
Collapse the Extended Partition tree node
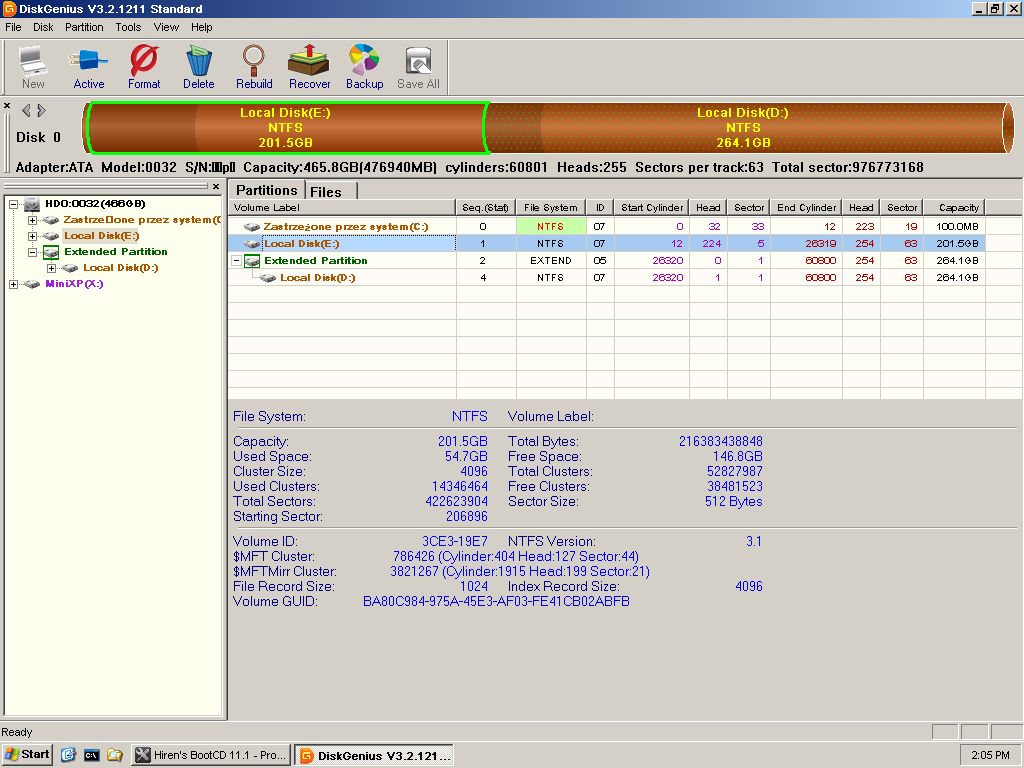(x=32, y=252)
